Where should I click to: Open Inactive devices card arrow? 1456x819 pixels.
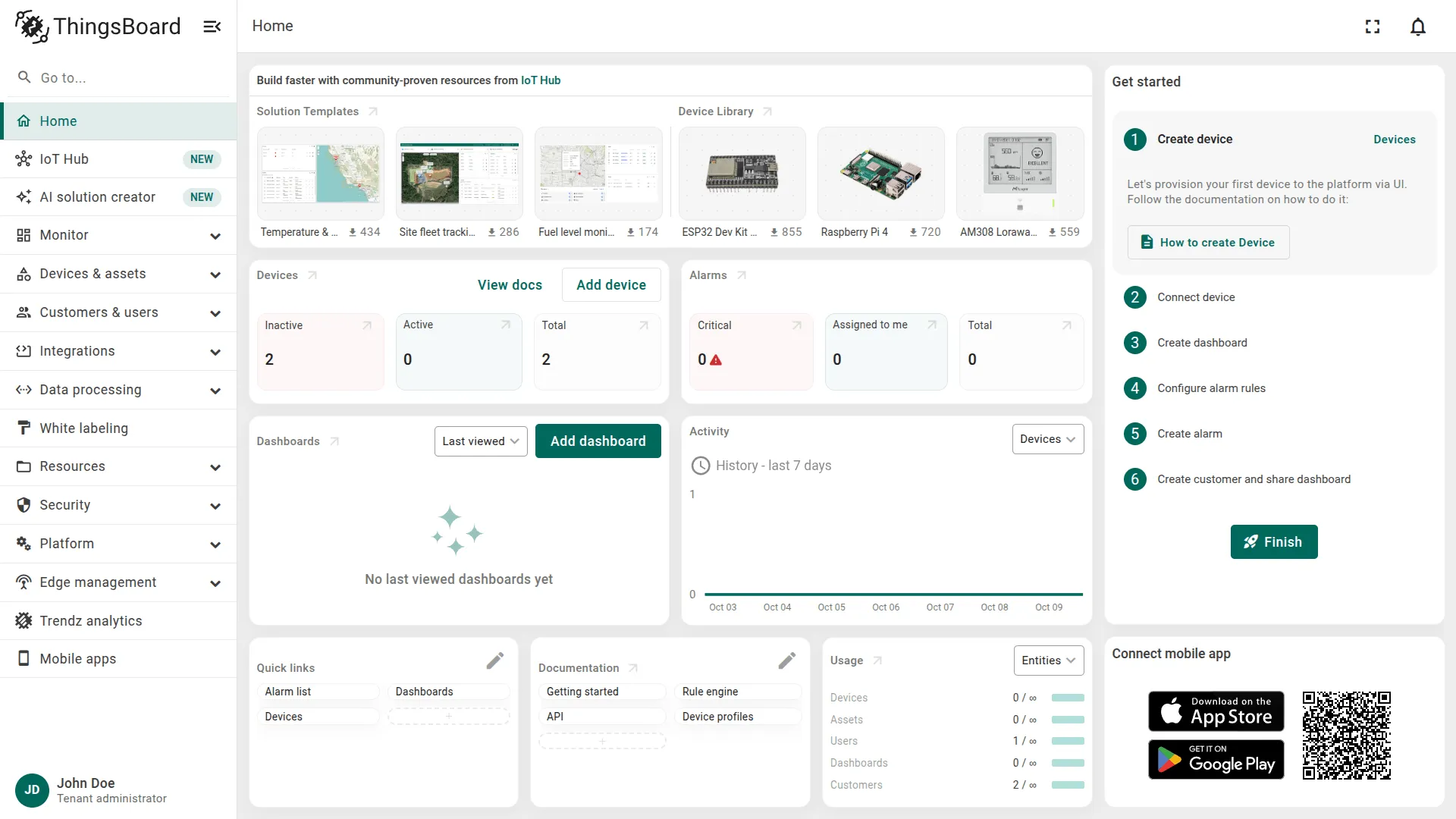[367, 325]
